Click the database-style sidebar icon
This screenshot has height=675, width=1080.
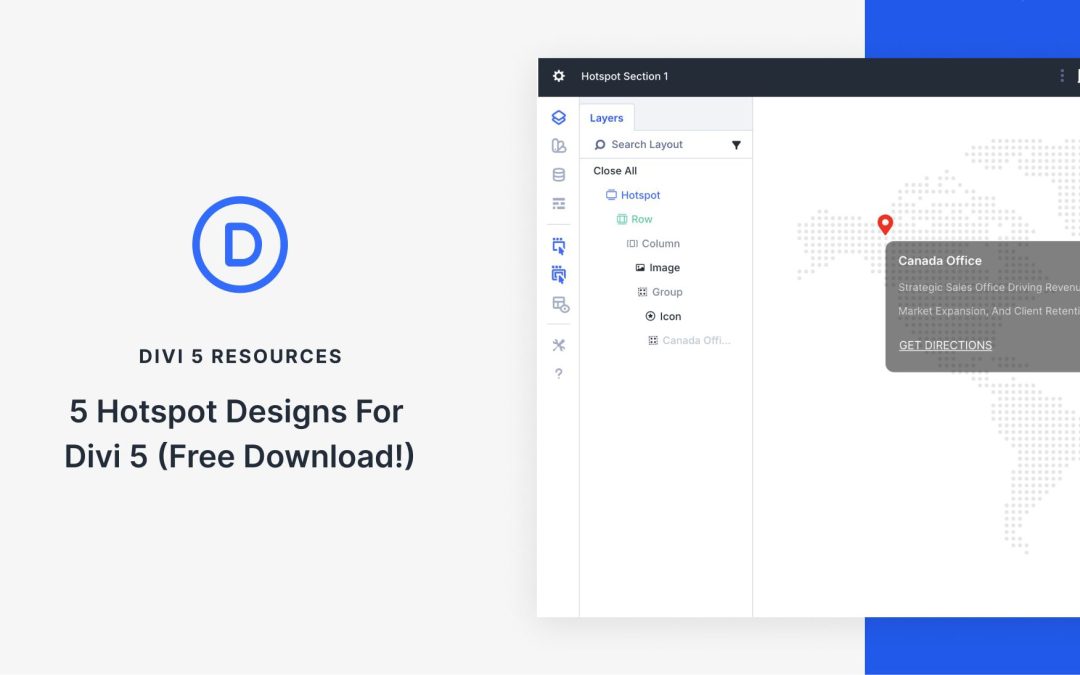point(559,174)
